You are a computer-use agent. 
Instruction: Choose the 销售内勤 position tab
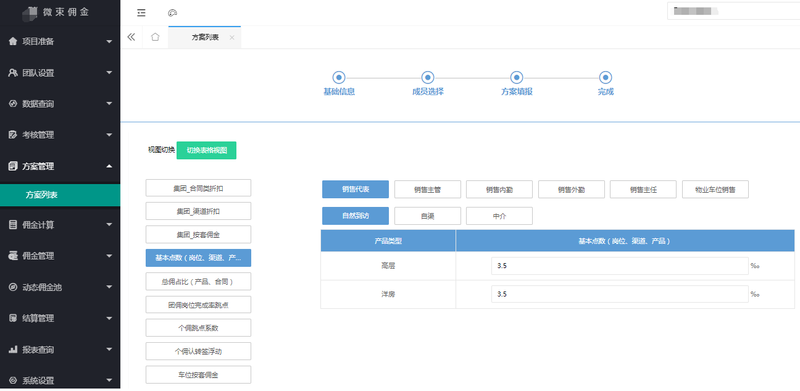[x=499, y=189]
